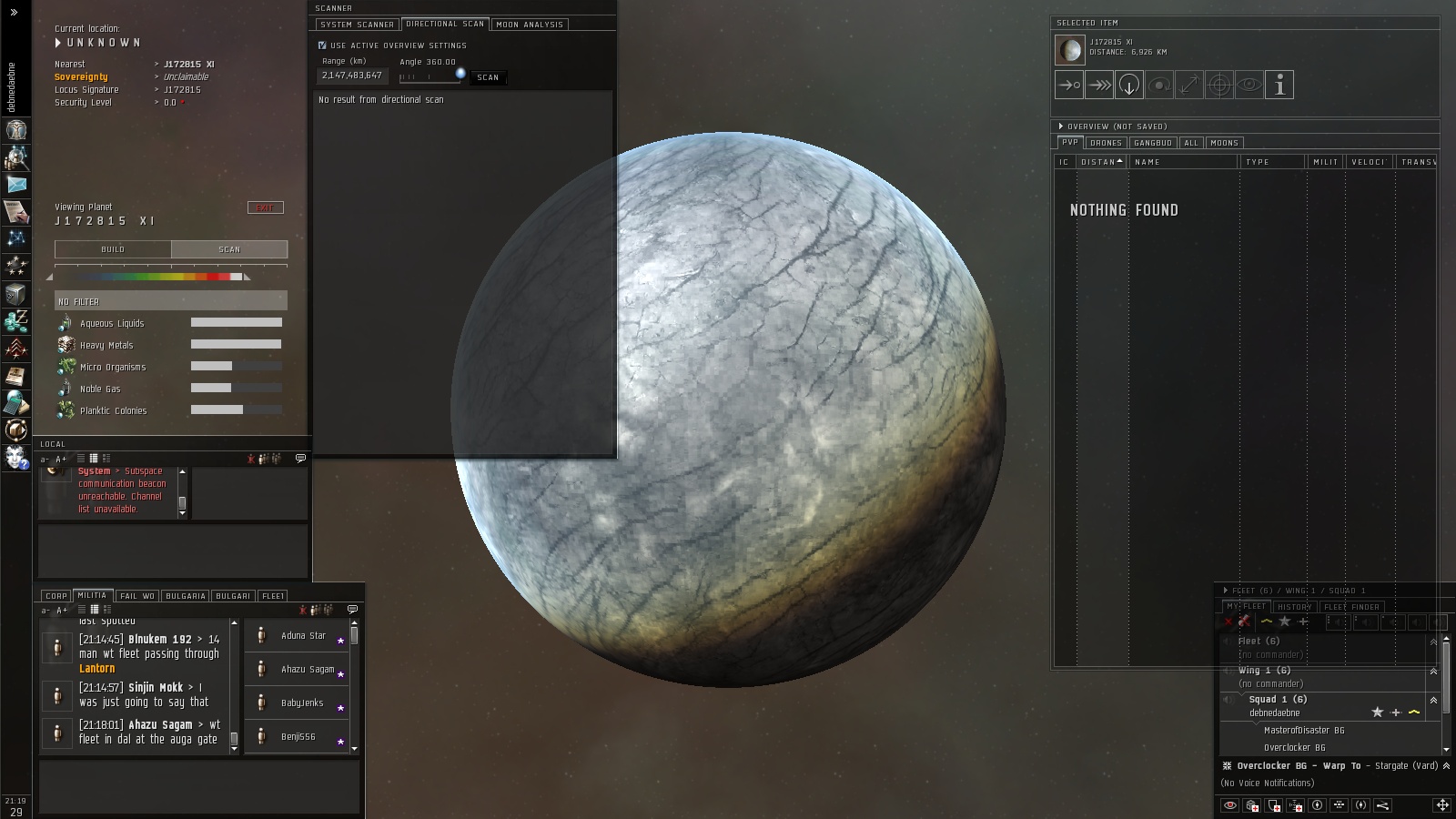This screenshot has height=819, width=1456.
Task: Open the Overview (Not Saved) menu triangle
Action: pyautogui.click(x=1061, y=126)
